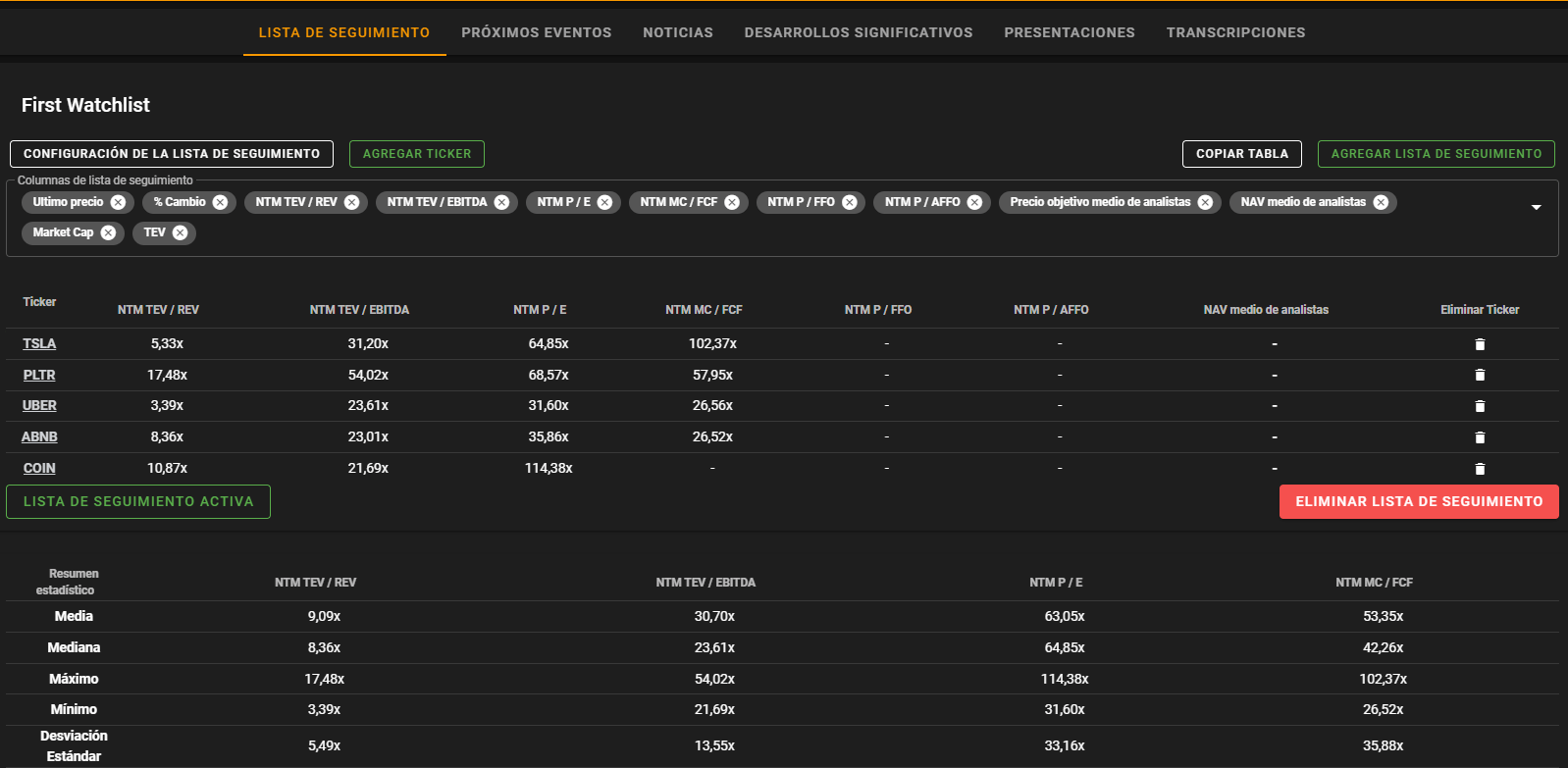Viewport: 1568px width, 768px height.
Task: Remove the Market Cap column chip
Action: (108, 232)
